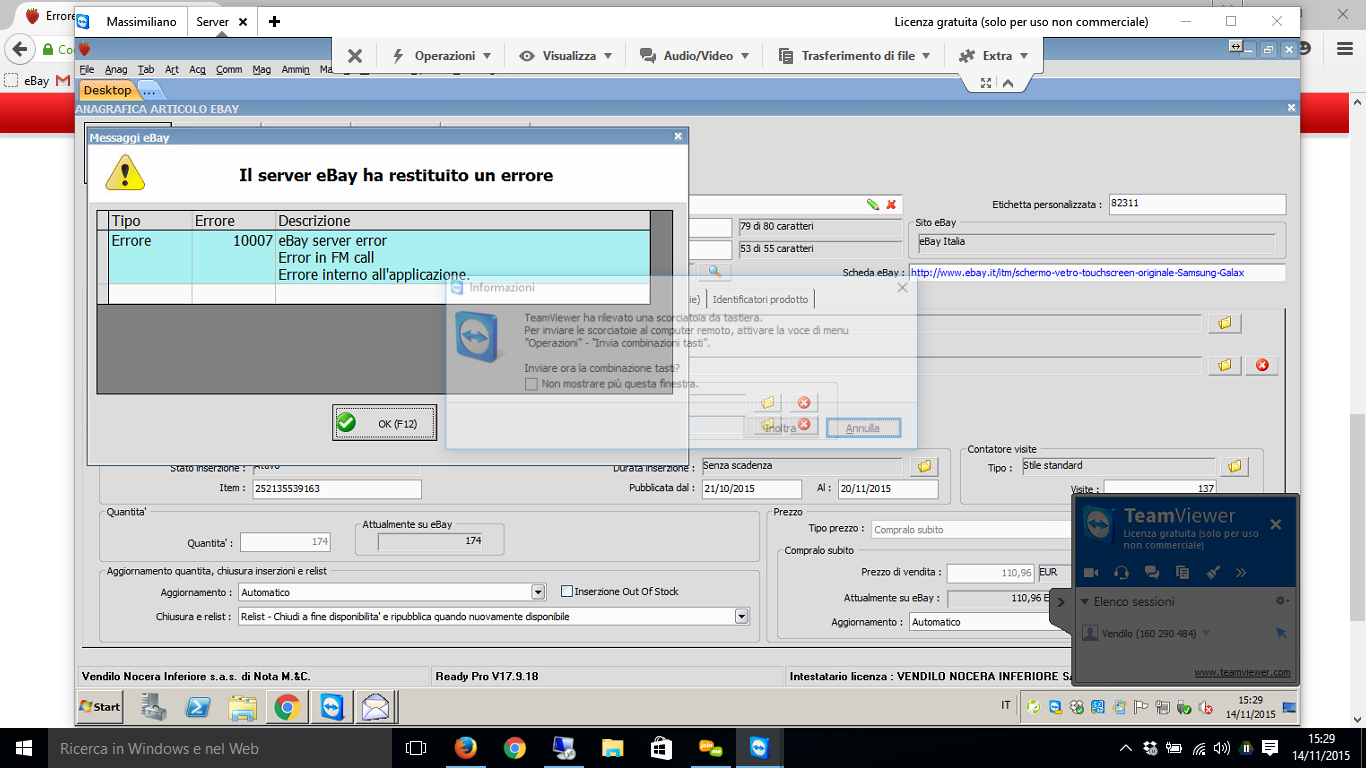The width and height of the screenshot is (1366, 768).
Task: Click browser back arrow button
Action: 19,49
